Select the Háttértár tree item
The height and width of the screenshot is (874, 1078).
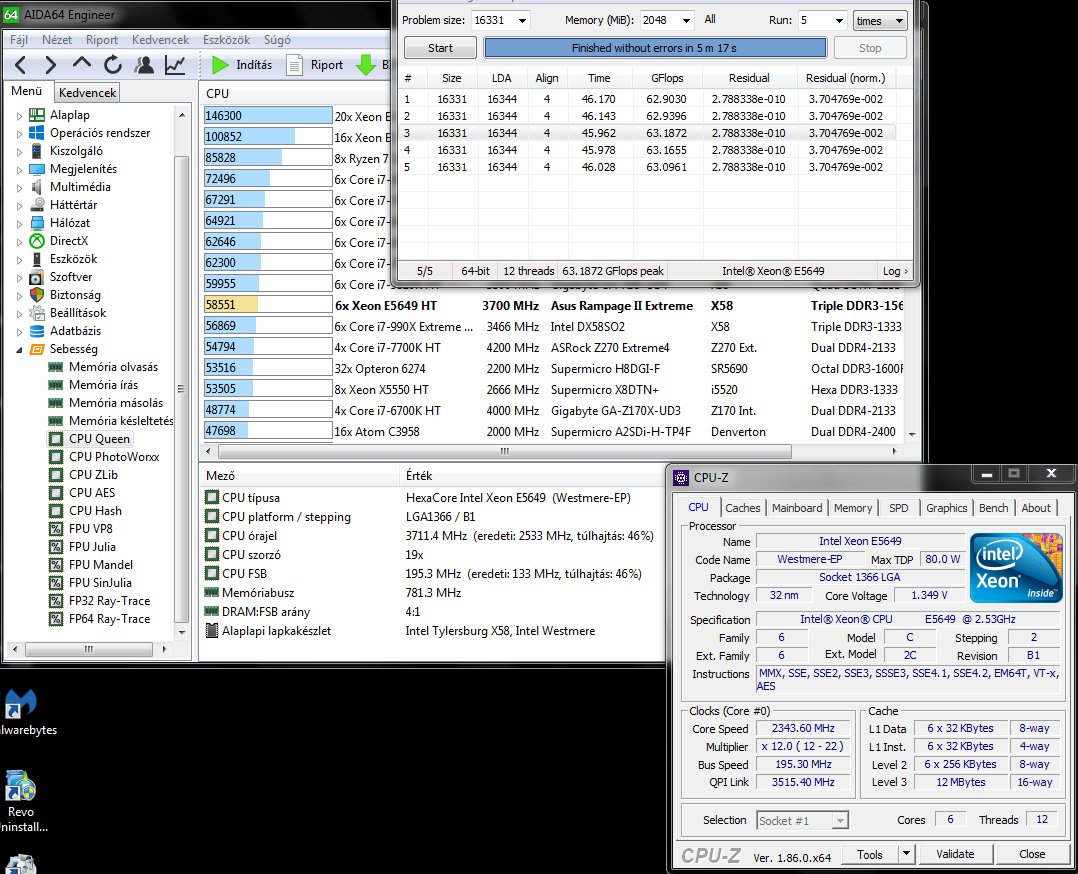(74, 205)
